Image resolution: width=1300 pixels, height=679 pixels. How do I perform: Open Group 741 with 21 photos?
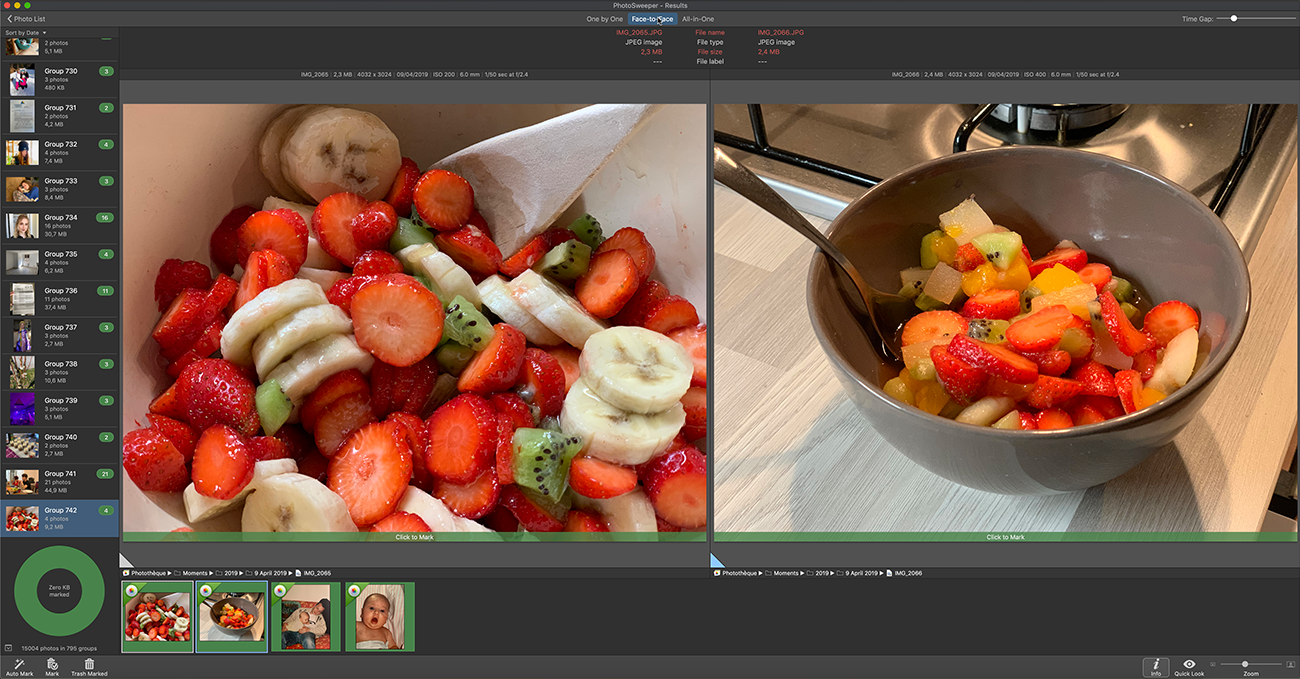click(x=59, y=482)
